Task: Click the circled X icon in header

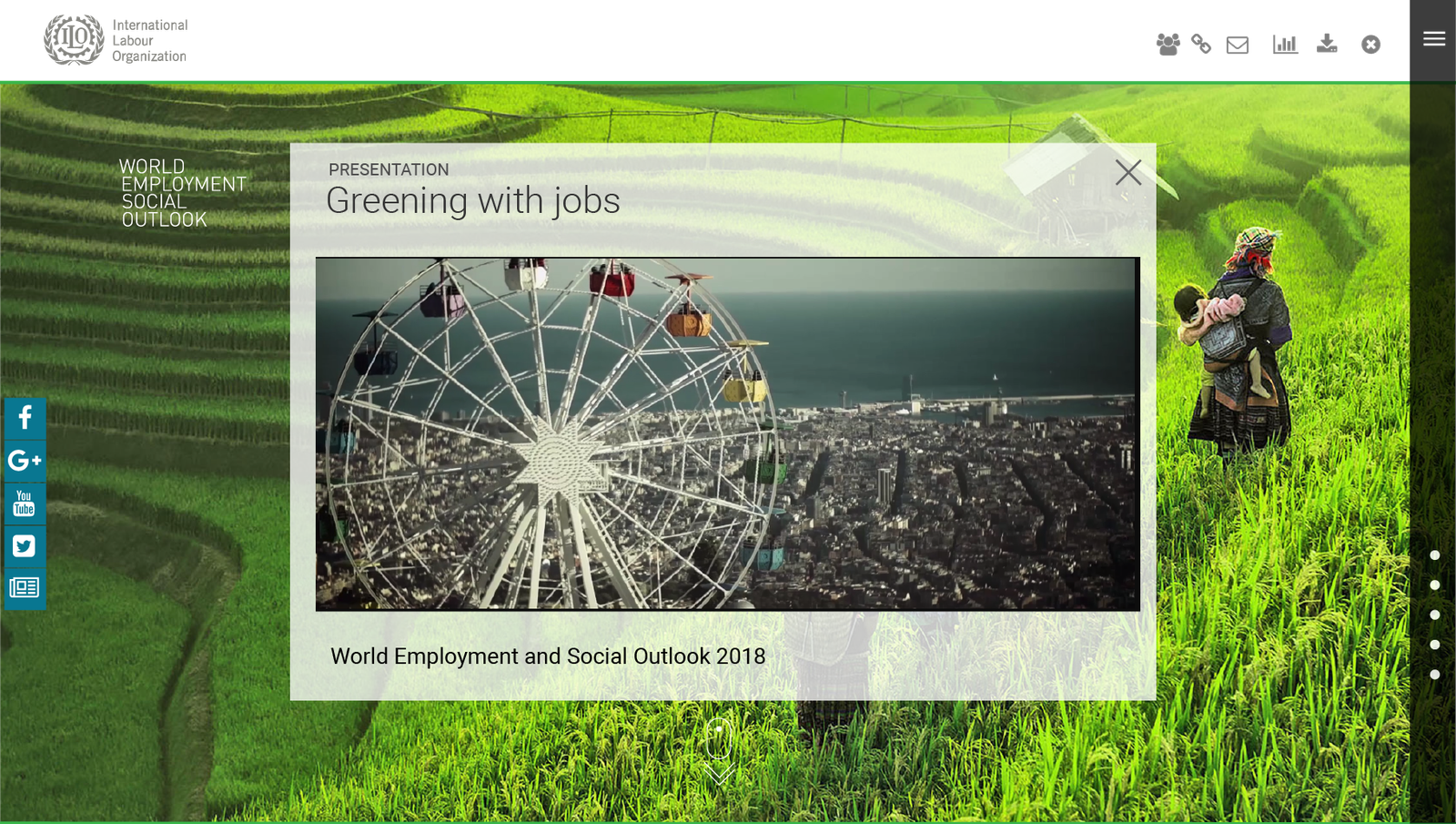Action: coord(1370,44)
